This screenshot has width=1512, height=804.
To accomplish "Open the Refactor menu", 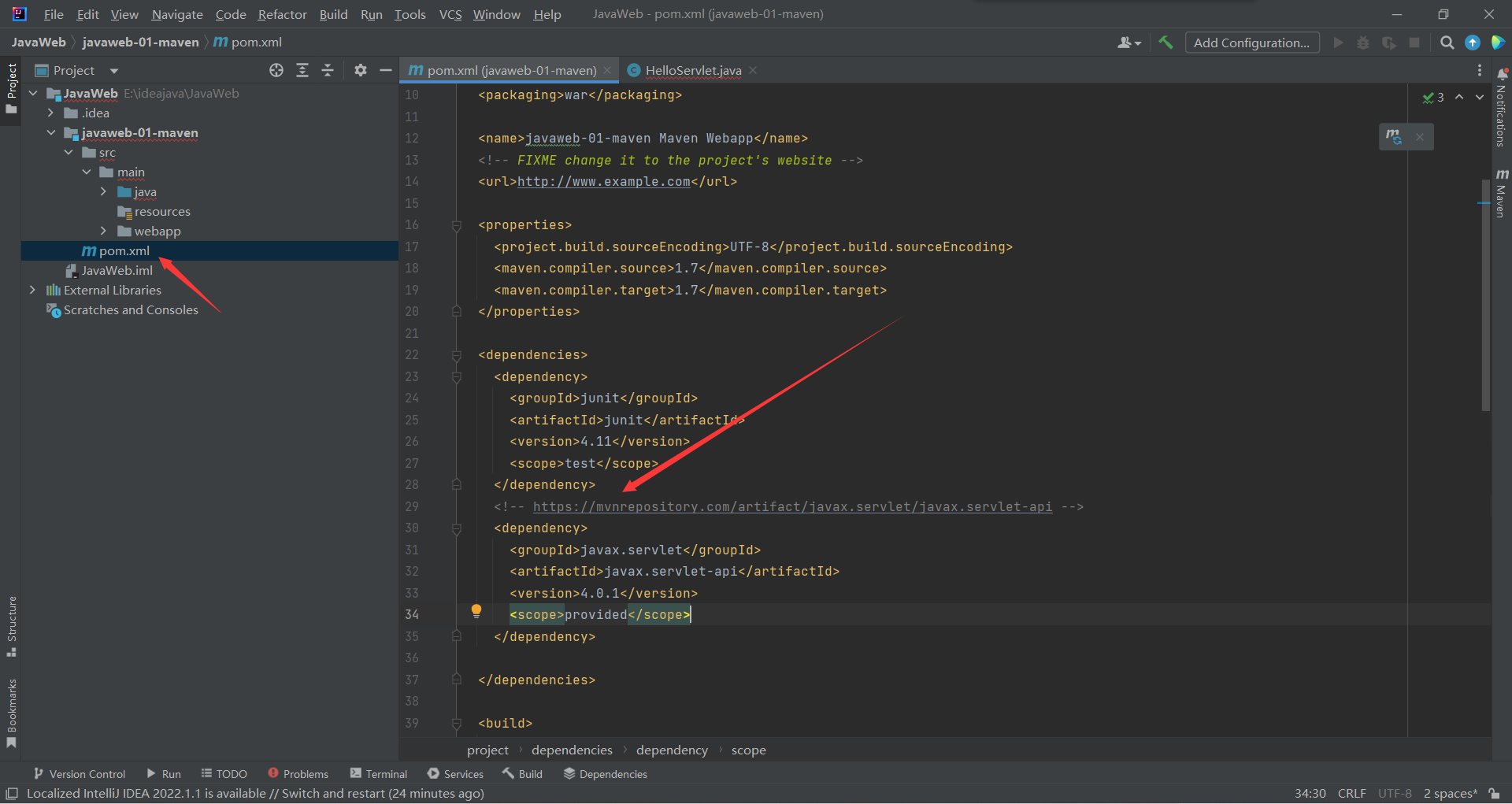I will point(282,14).
